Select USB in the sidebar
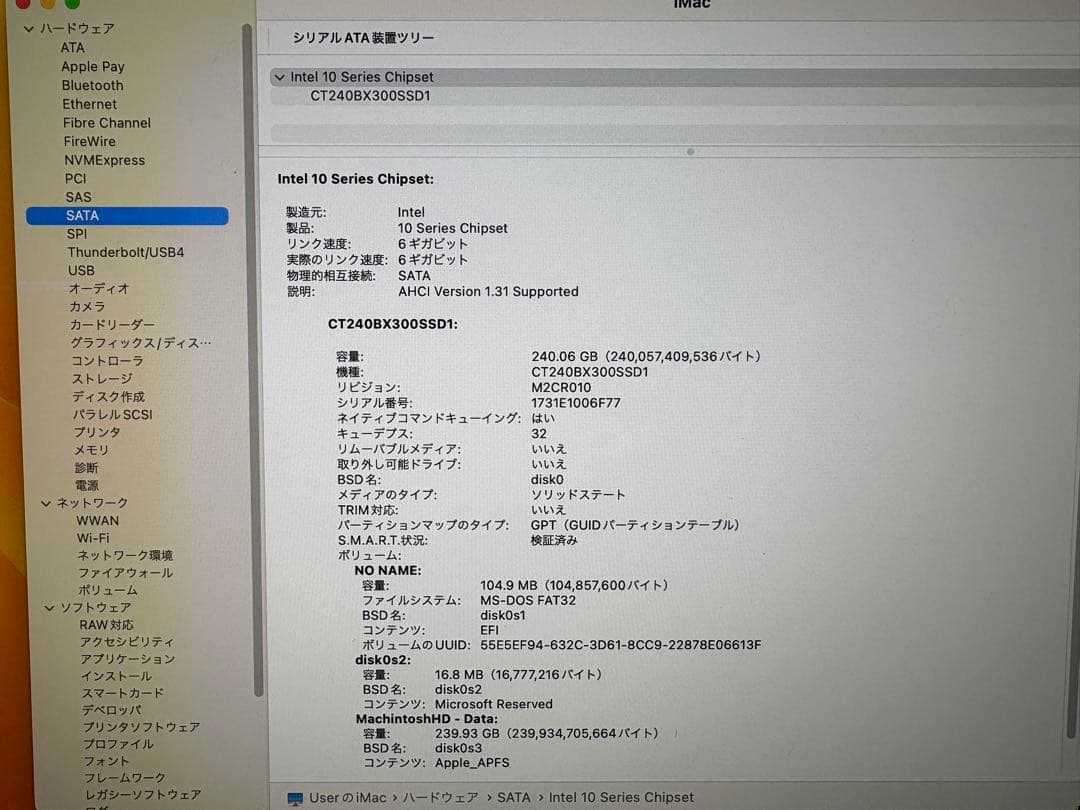The height and width of the screenshot is (810, 1080). tap(79, 270)
